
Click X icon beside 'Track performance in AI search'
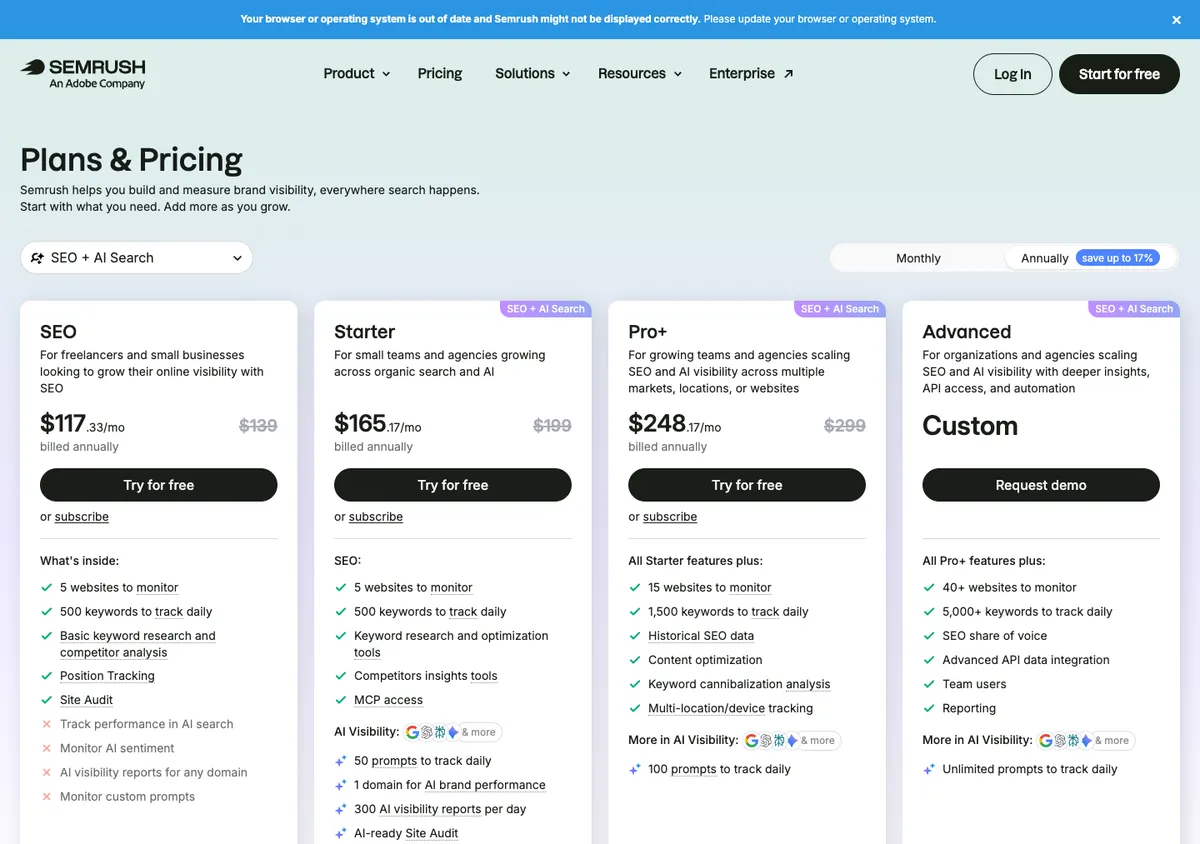[x=46, y=724]
